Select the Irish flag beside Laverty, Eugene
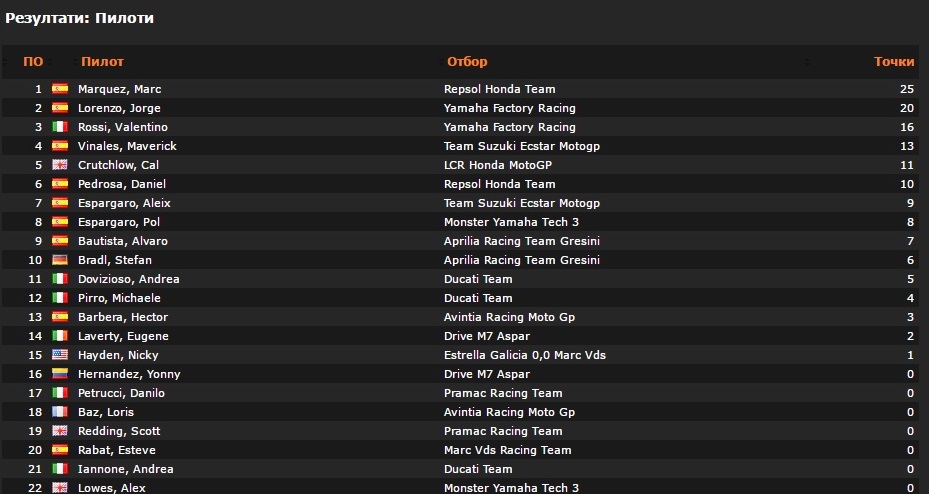The width and height of the screenshot is (929, 494). tap(59, 336)
